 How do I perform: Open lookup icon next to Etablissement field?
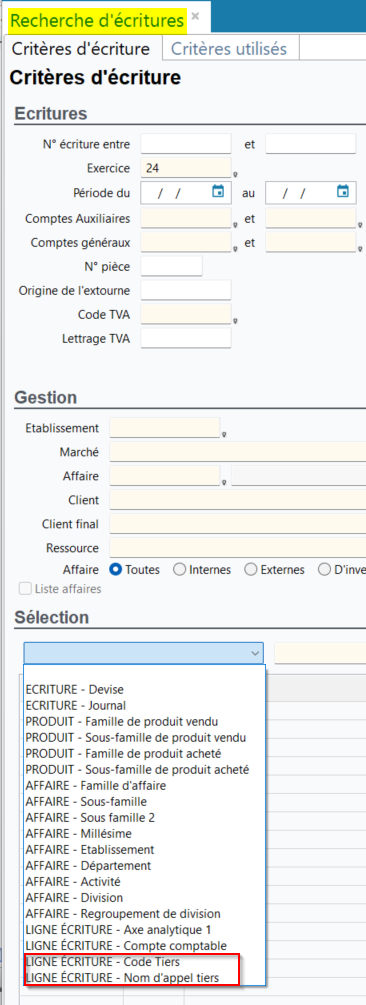pyautogui.click(x=224, y=435)
